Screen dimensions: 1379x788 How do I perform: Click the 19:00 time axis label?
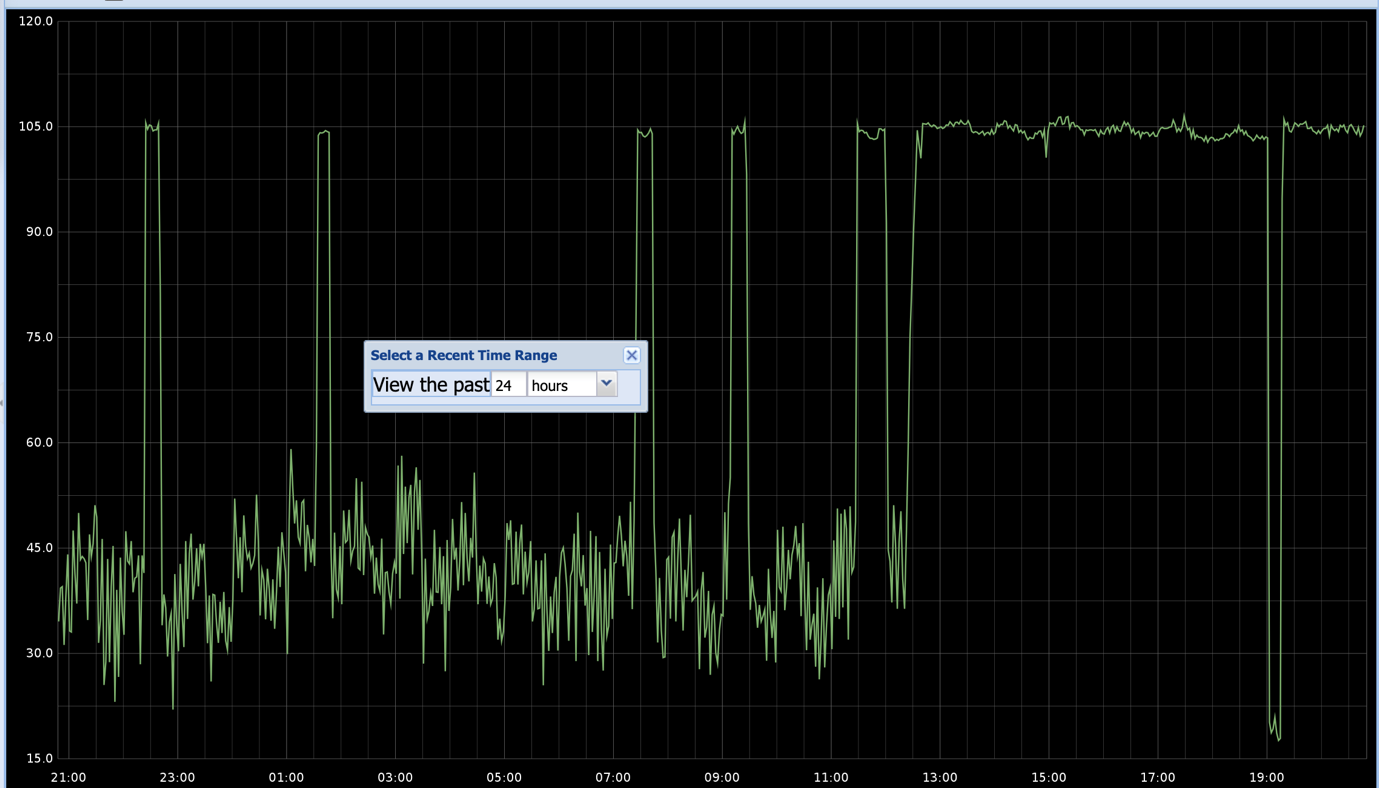pos(1267,777)
